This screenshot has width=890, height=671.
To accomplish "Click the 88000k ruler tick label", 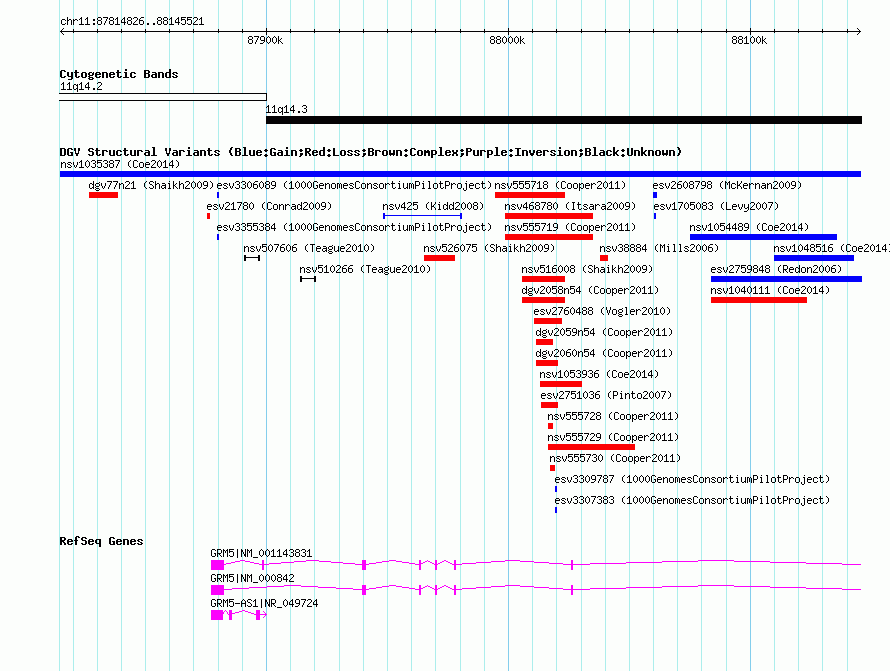I will tap(507, 40).
